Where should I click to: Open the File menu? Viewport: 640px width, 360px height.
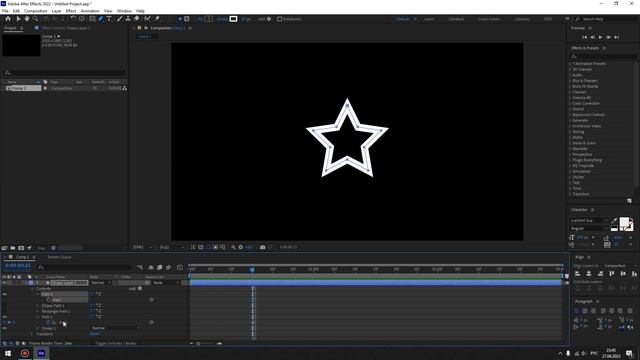coord(5,11)
